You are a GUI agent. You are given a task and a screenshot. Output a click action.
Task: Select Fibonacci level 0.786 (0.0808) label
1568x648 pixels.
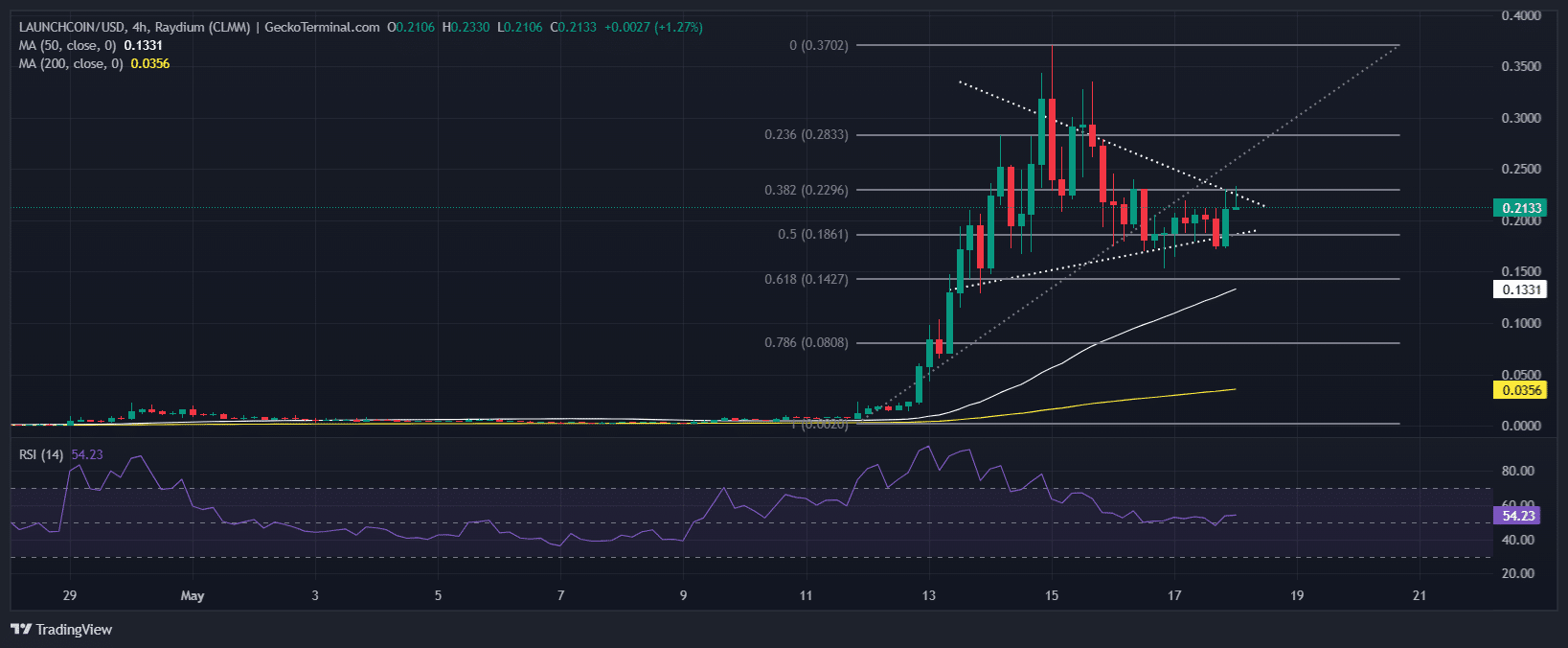[x=806, y=342]
